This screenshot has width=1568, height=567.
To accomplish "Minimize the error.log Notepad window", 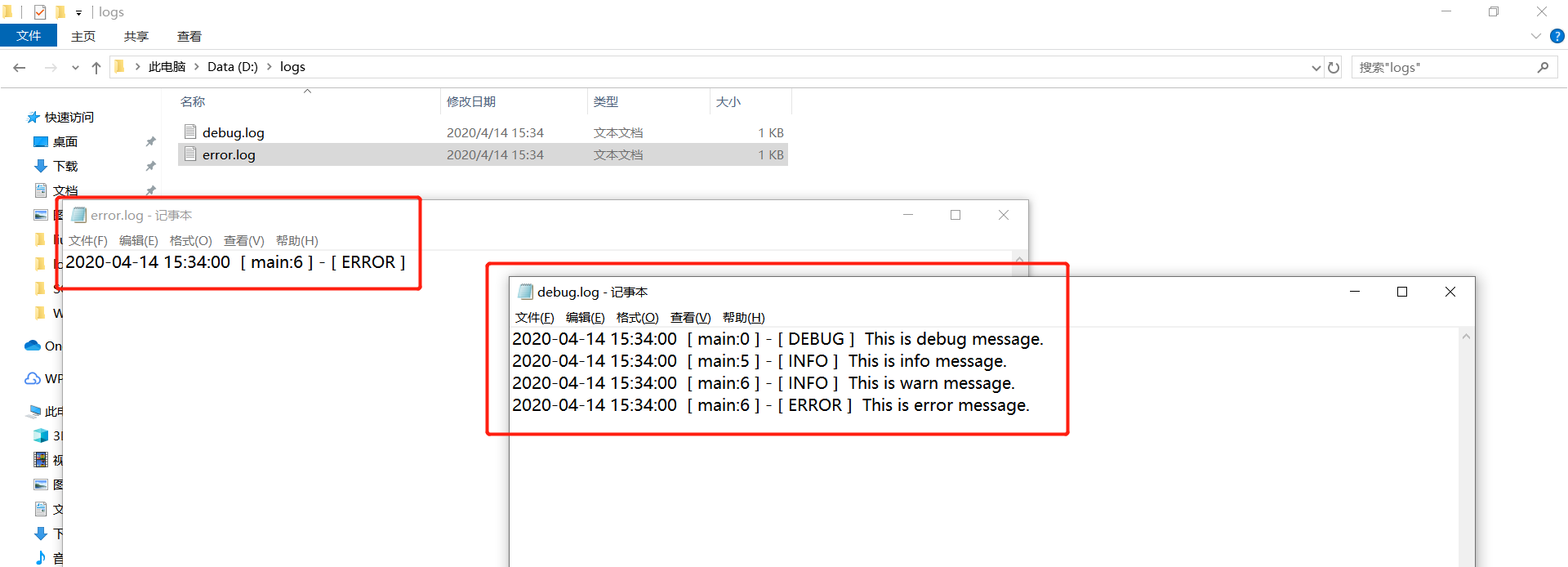I will (x=908, y=215).
